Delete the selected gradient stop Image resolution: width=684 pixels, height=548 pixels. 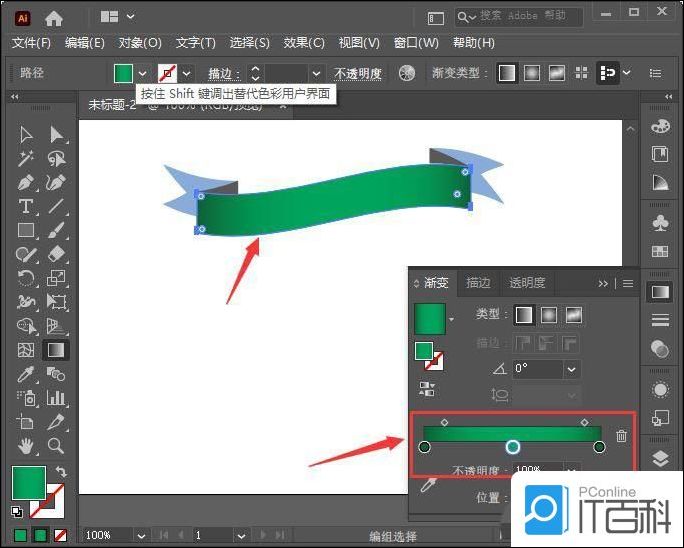622,435
